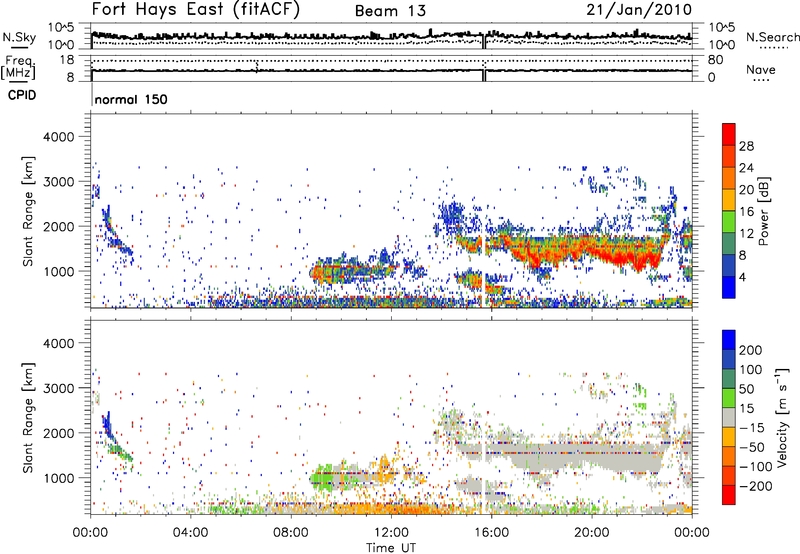The height and width of the screenshot is (554, 800).
Task: Click the 16:00 time tick label
Action: (491, 533)
